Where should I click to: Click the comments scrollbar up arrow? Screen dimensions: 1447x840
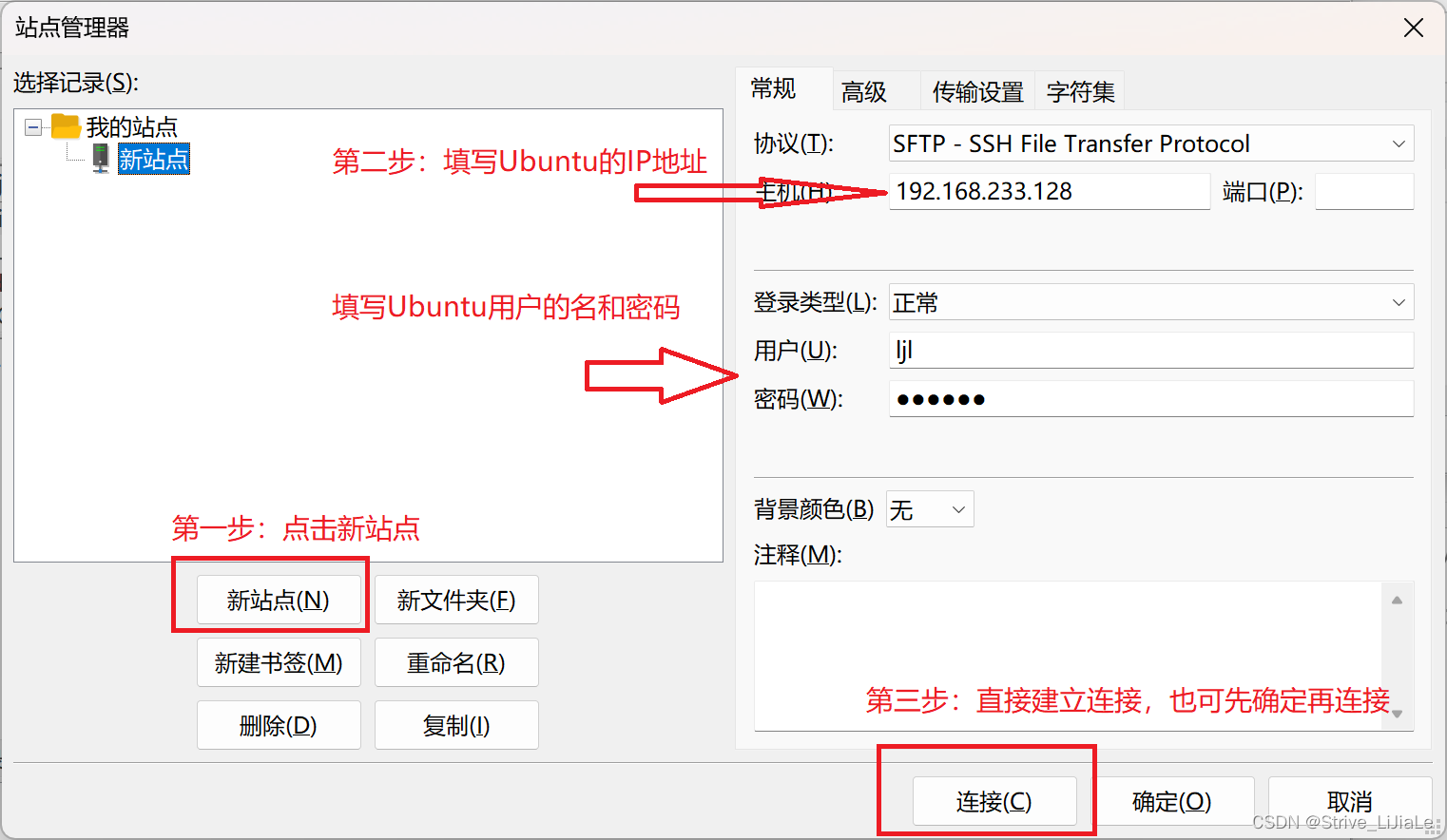1397,600
